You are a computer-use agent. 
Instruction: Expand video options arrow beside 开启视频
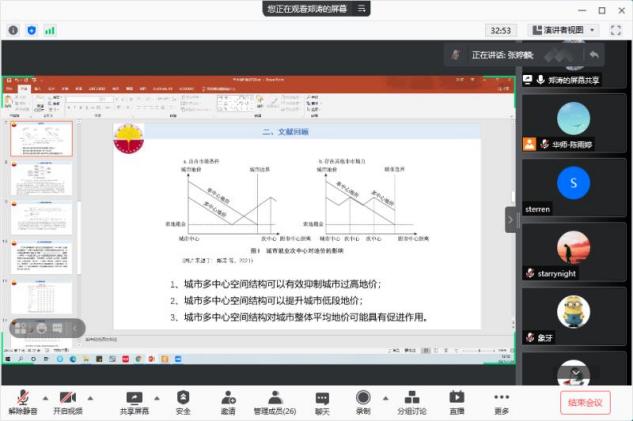coord(90,397)
